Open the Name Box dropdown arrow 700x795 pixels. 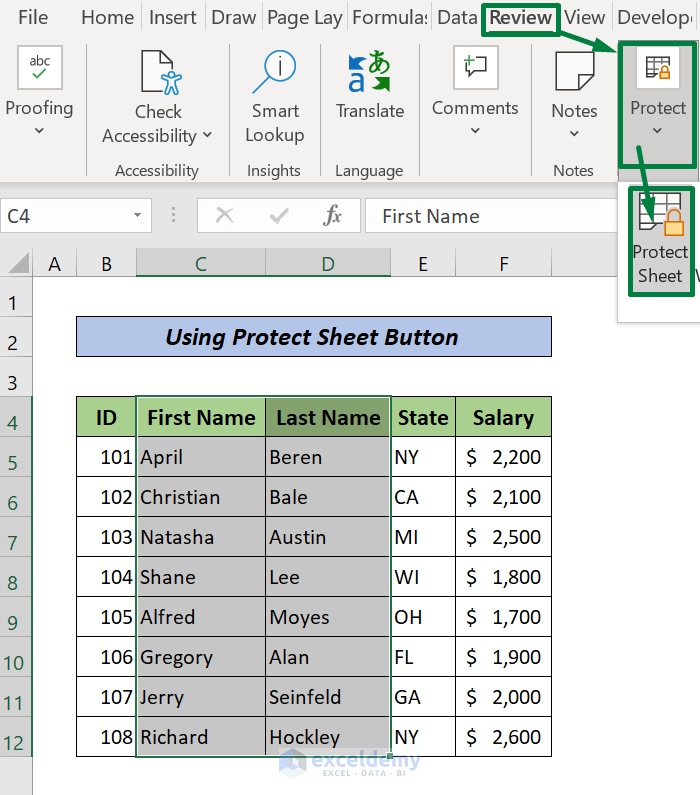137,215
